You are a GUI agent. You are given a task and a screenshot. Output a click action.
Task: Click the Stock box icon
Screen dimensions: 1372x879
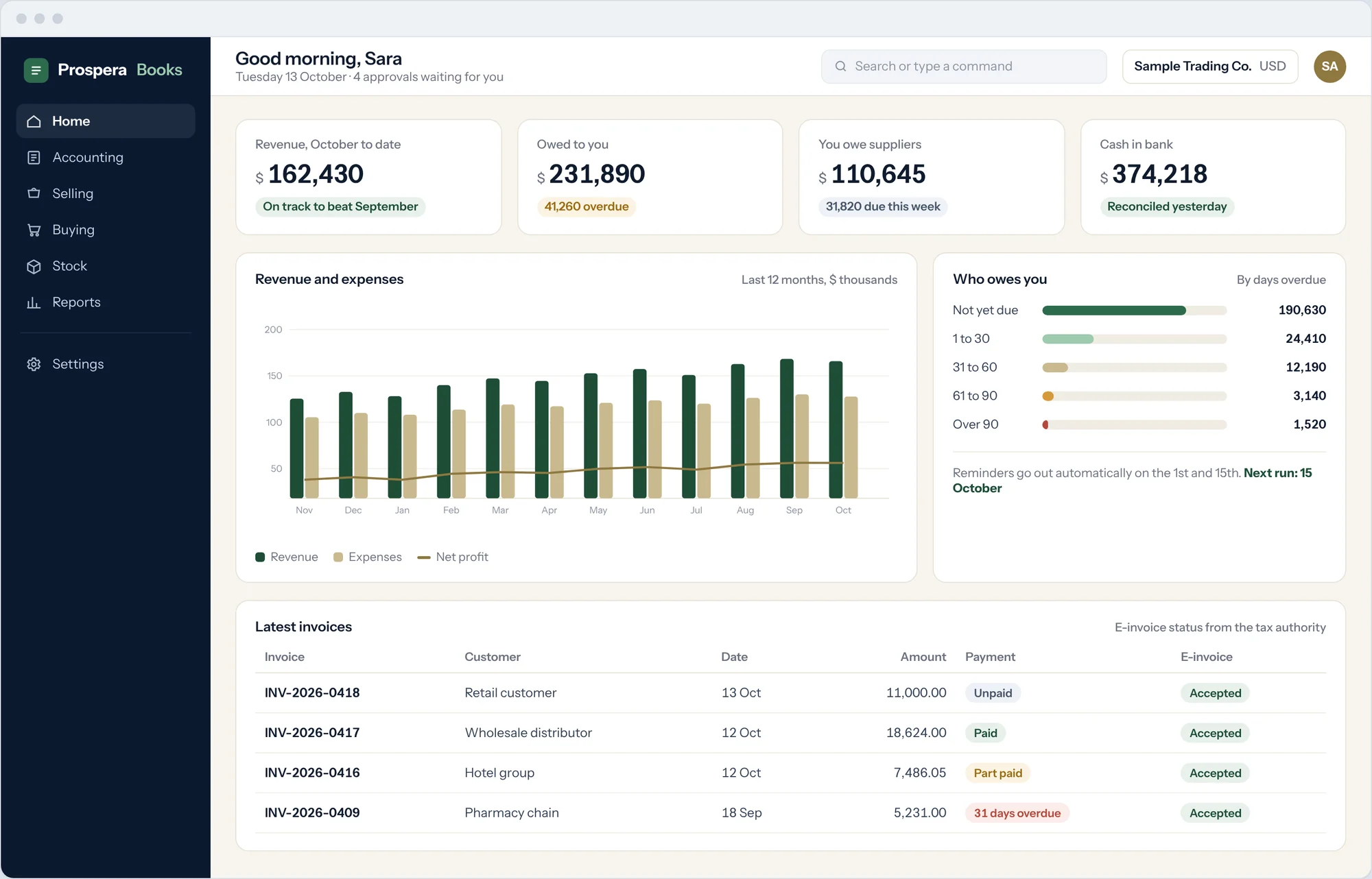pyautogui.click(x=34, y=266)
